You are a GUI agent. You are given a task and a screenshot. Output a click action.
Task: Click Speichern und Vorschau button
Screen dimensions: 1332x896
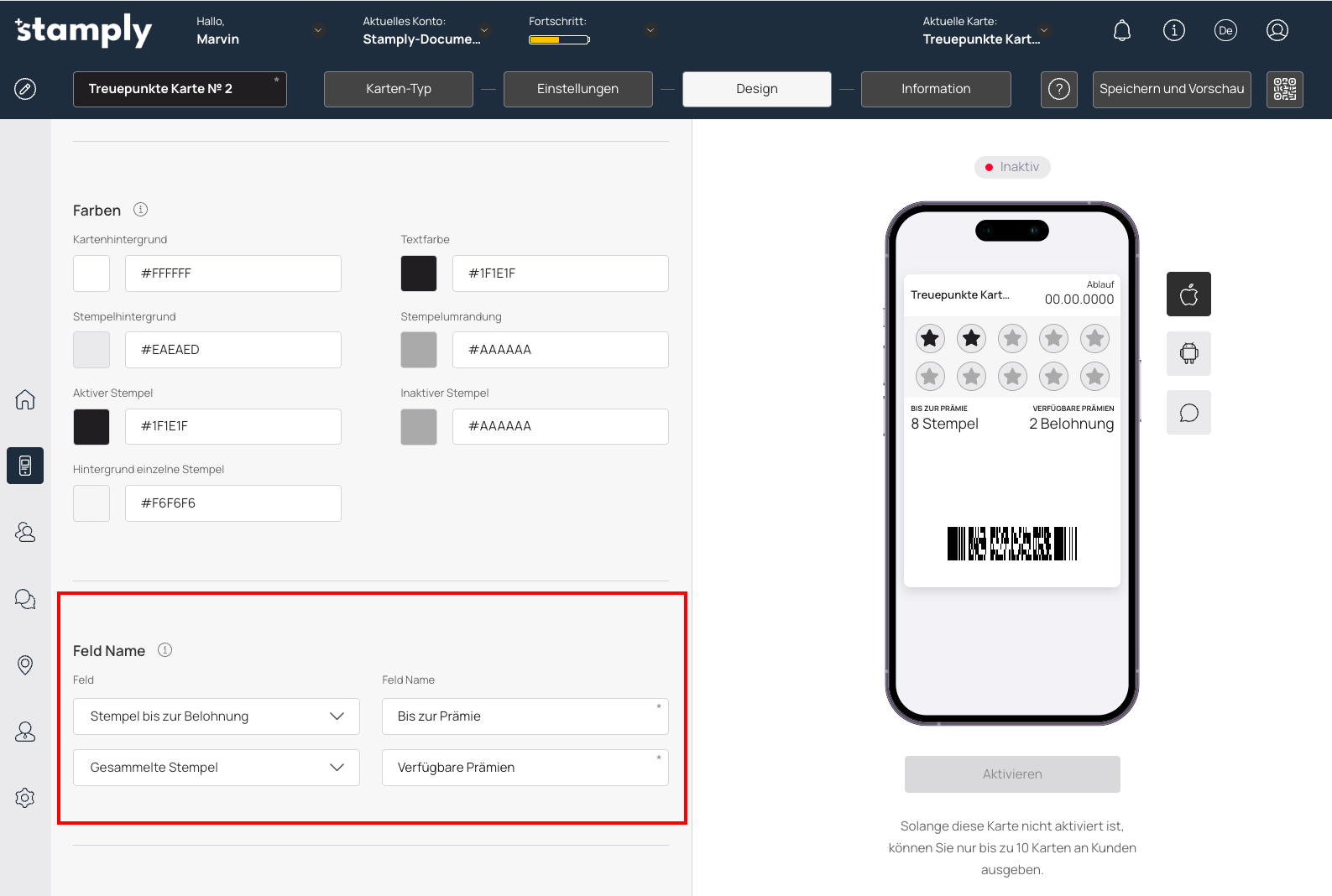click(1171, 89)
